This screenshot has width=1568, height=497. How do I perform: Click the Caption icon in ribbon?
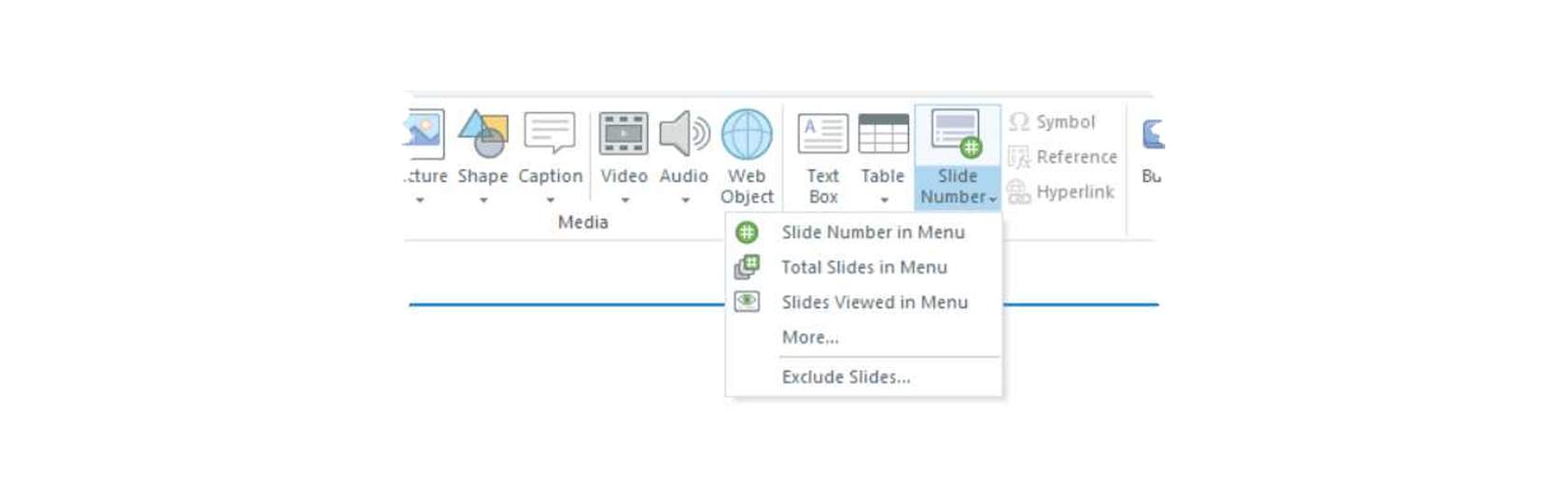click(x=550, y=134)
